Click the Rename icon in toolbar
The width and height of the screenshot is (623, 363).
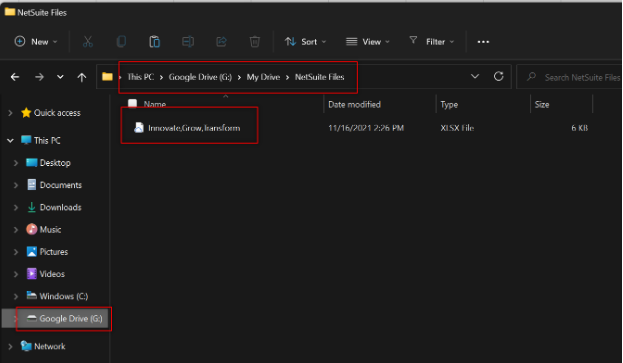point(188,42)
